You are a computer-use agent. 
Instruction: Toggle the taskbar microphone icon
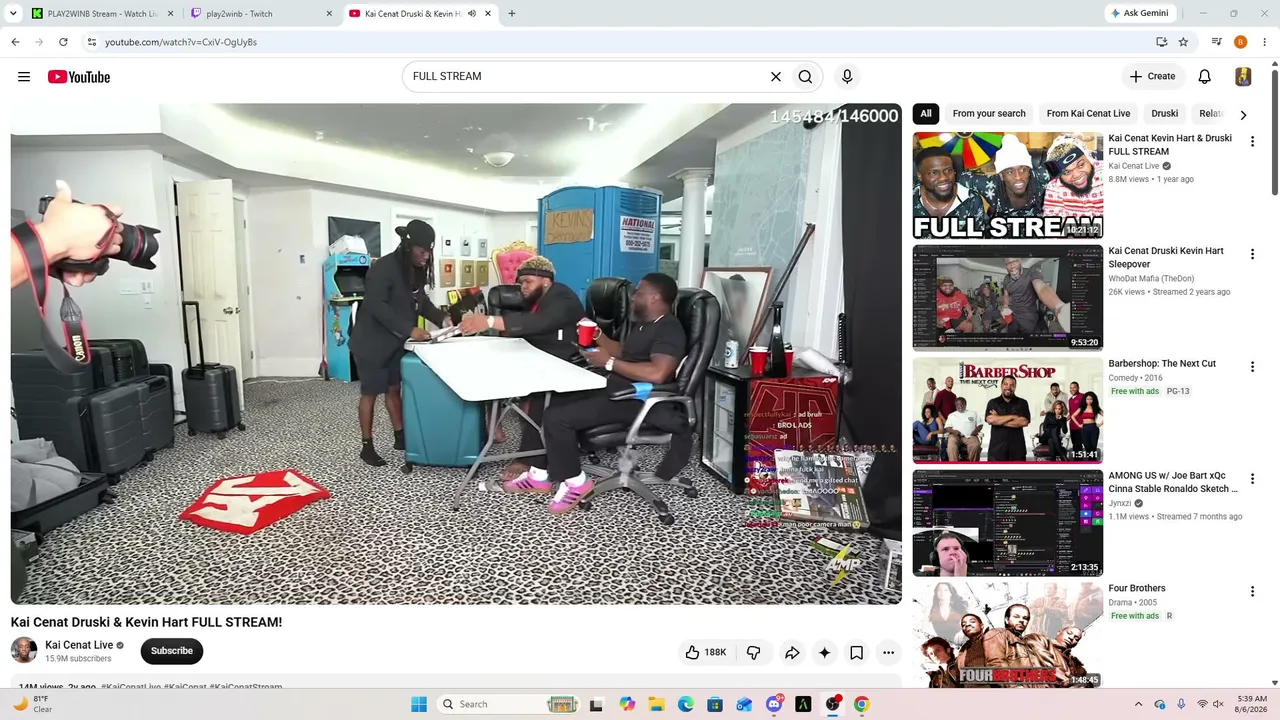(1181, 704)
